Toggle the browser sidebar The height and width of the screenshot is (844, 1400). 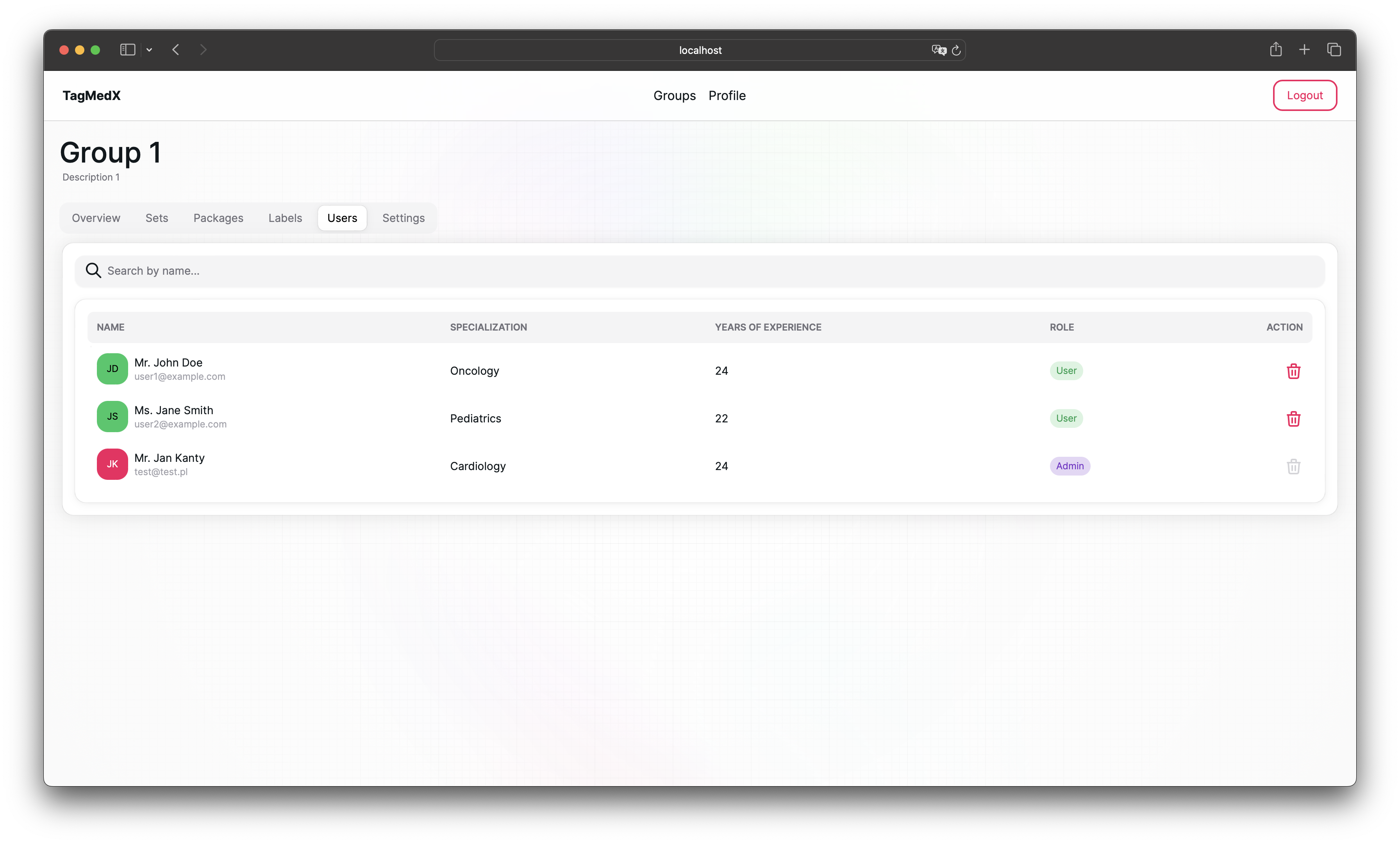[128, 50]
